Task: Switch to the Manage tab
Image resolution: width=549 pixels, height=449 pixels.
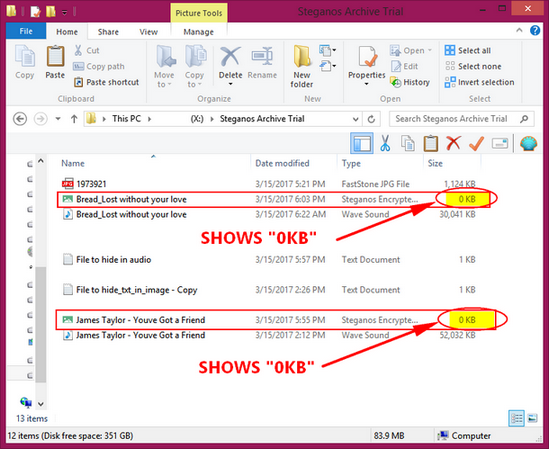Action: [199, 32]
